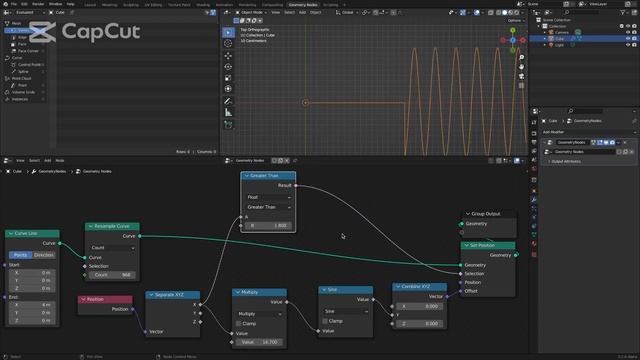Toggle Clamp checkbox in Multiply node
Image resolution: width=640 pixels, height=360 pixels.
pyautogui.click(x=238, y=324)
